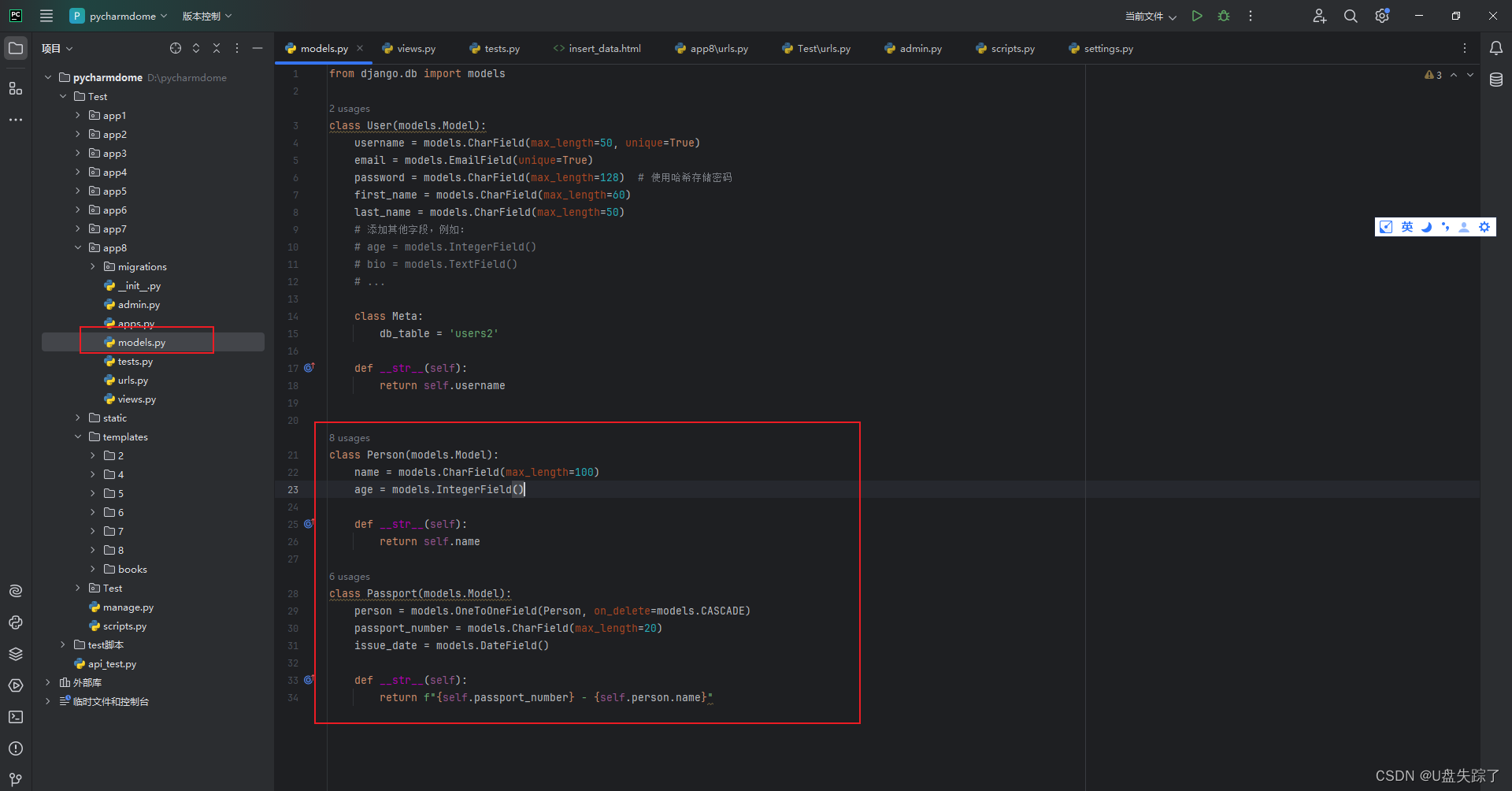
Task: Place cursor on line 29 OneToOneField code
Action: 552,611
